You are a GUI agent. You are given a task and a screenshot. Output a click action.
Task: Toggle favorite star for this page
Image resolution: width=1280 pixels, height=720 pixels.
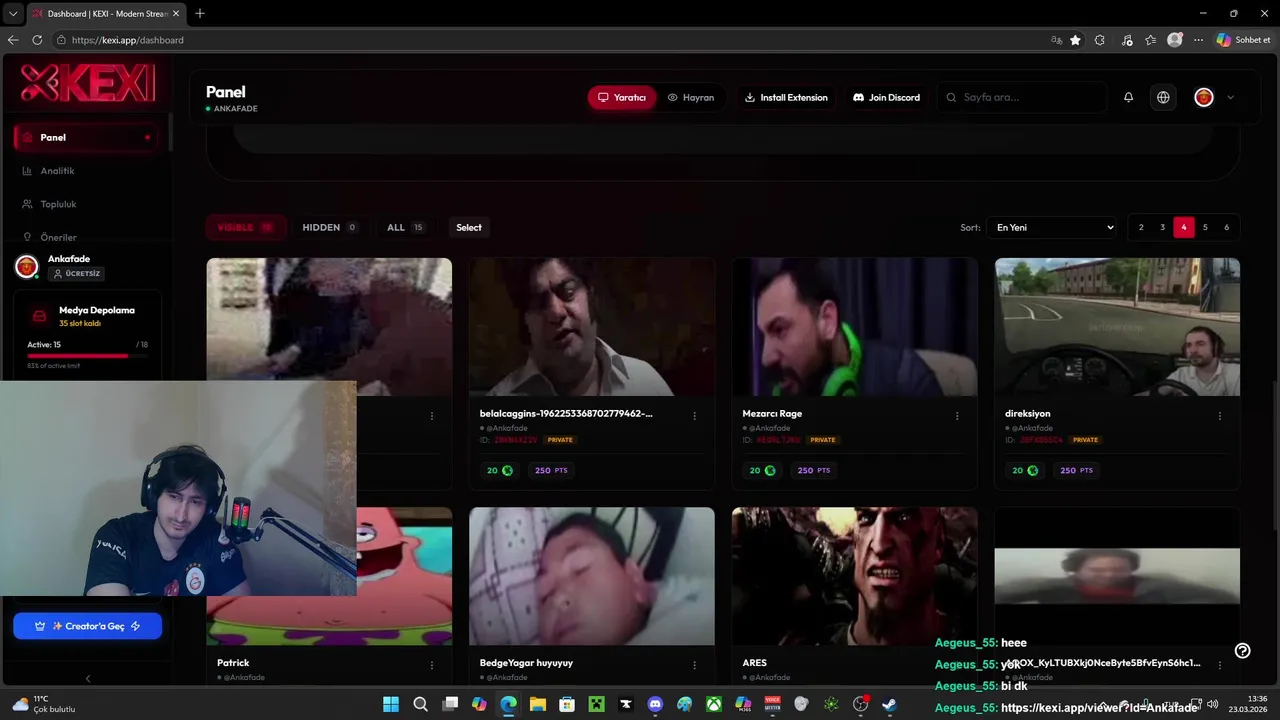[1076, 40]
